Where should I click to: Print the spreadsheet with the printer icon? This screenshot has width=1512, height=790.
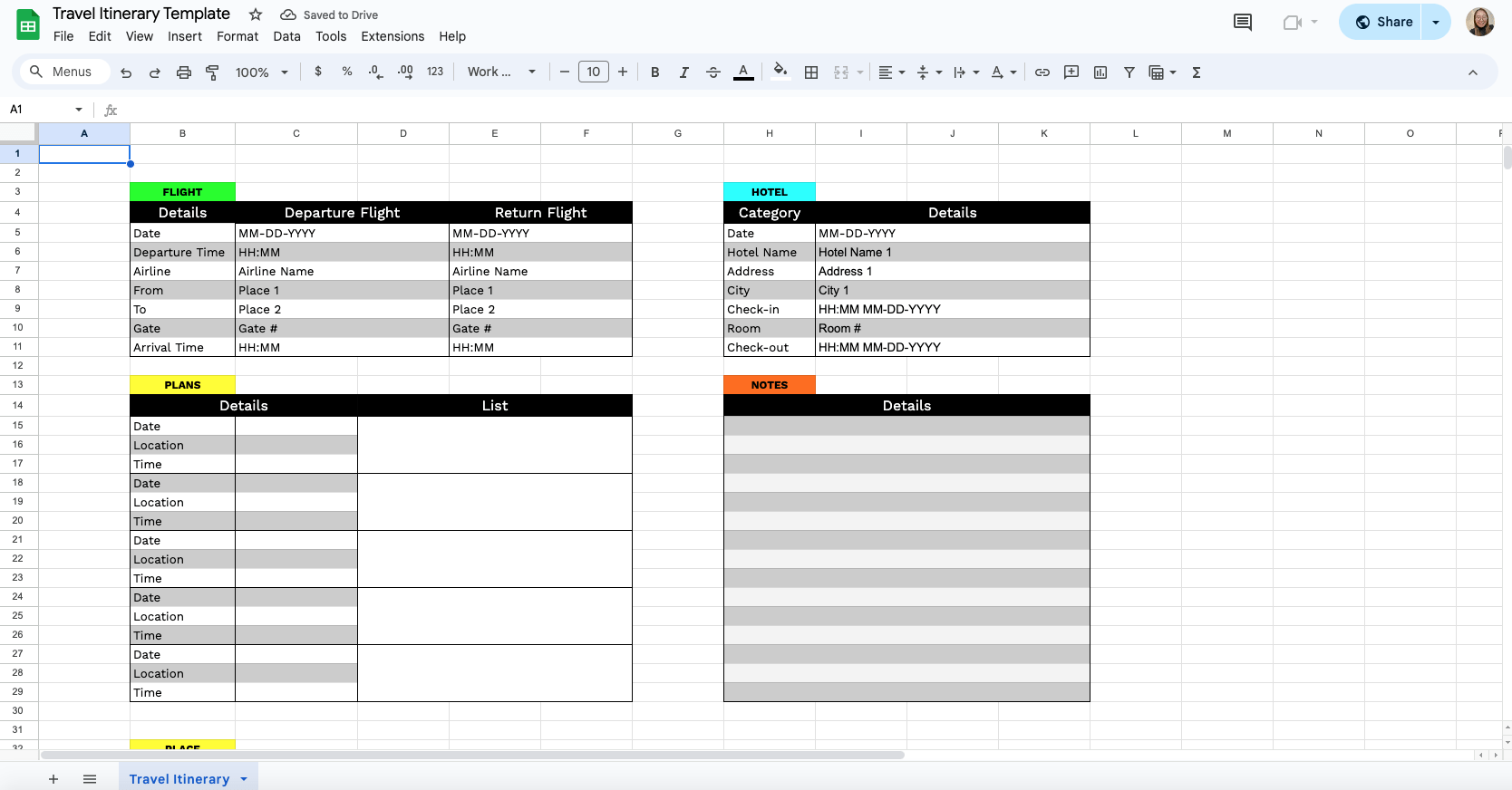[x=184, y=72]
